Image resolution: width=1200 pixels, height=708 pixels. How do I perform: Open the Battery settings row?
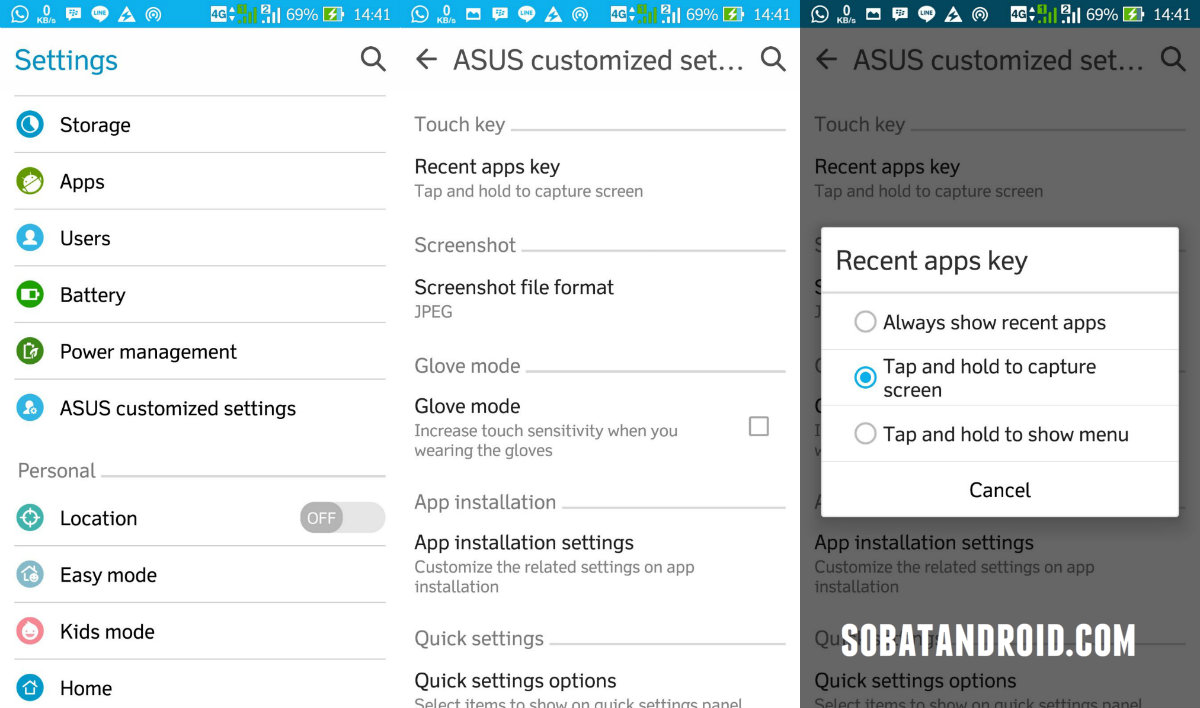[200, 295]
